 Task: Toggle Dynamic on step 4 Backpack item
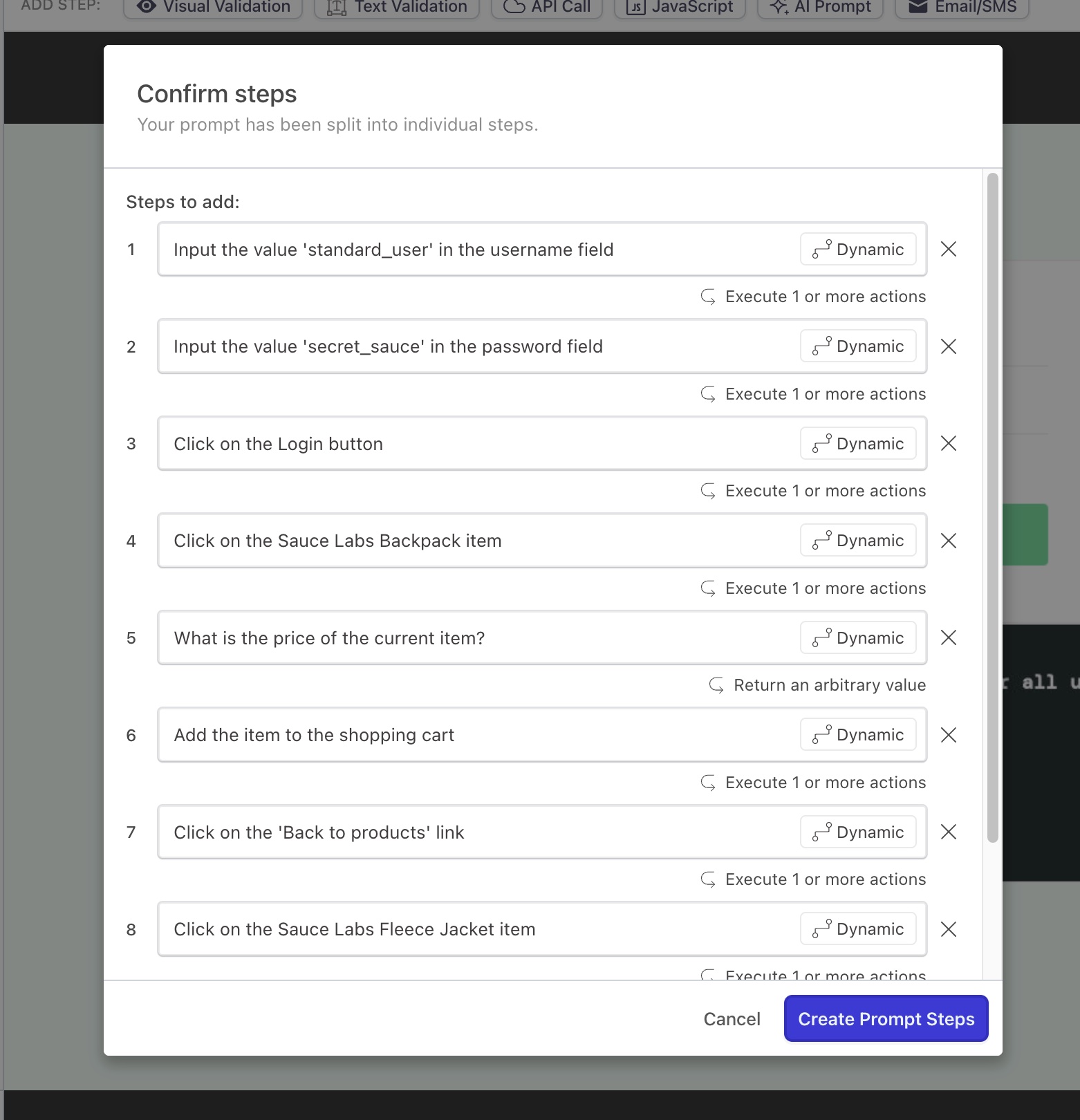click(x=858, y=540)
